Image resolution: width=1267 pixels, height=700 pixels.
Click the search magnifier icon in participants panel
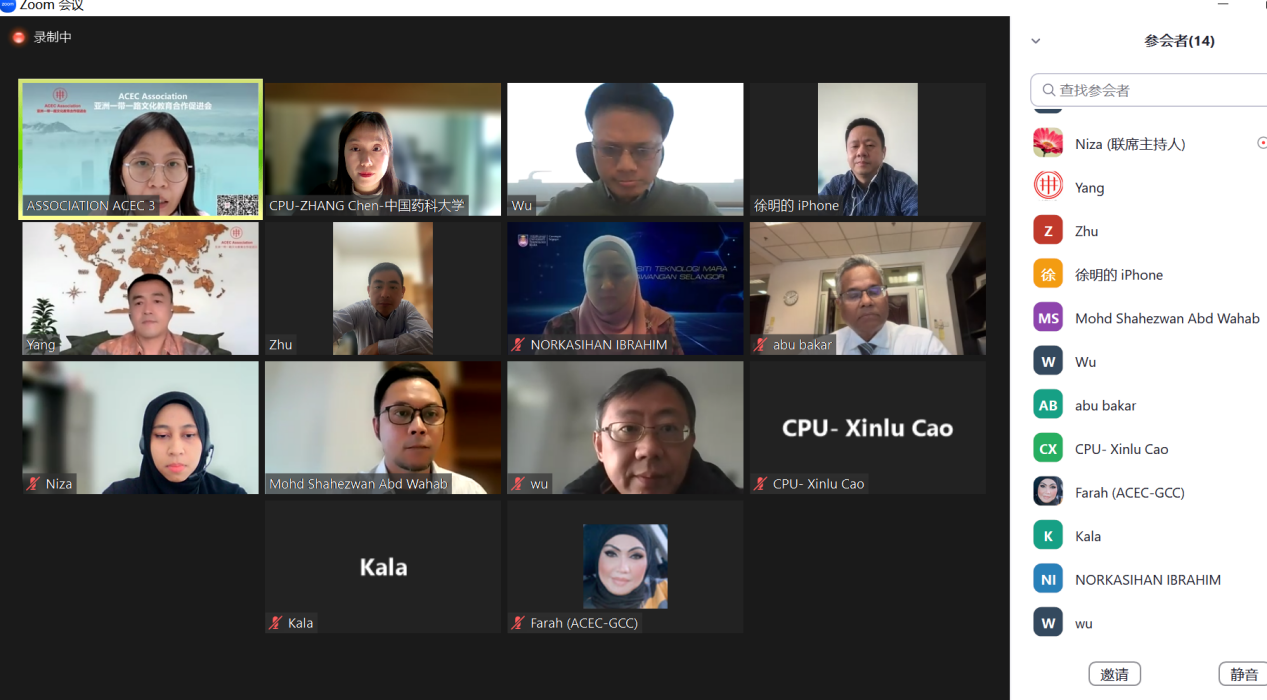[1049, 90]
